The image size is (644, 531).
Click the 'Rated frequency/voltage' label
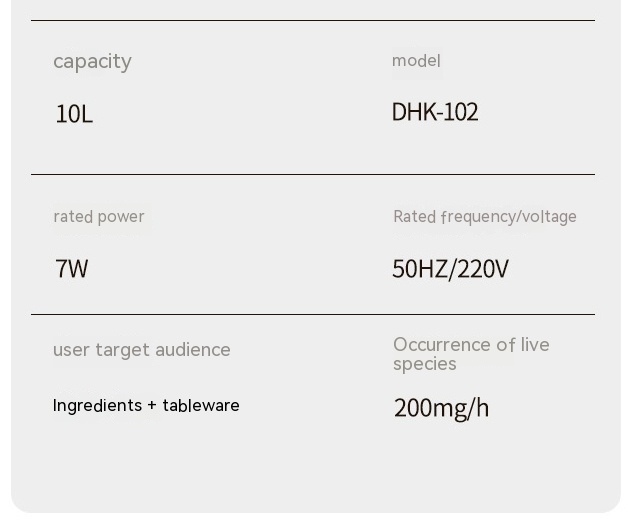pos(485,217)
